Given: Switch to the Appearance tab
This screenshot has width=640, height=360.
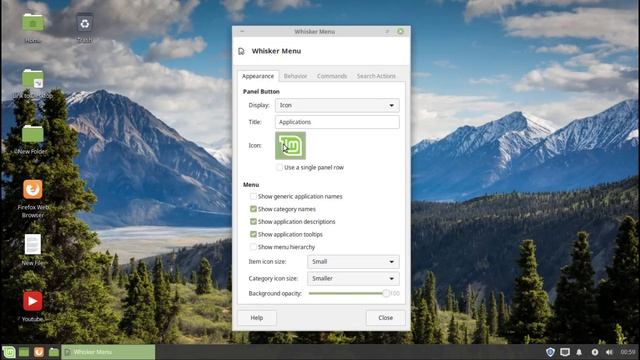Looking at the screenshot, I should (258, 76).
